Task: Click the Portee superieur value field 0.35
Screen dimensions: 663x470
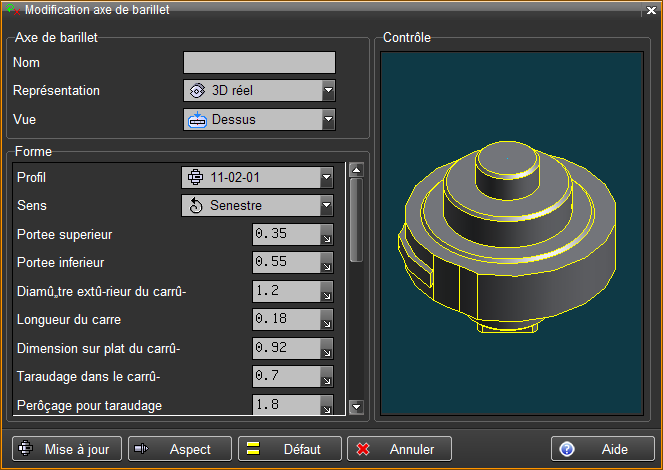Action: pos(286,234)
